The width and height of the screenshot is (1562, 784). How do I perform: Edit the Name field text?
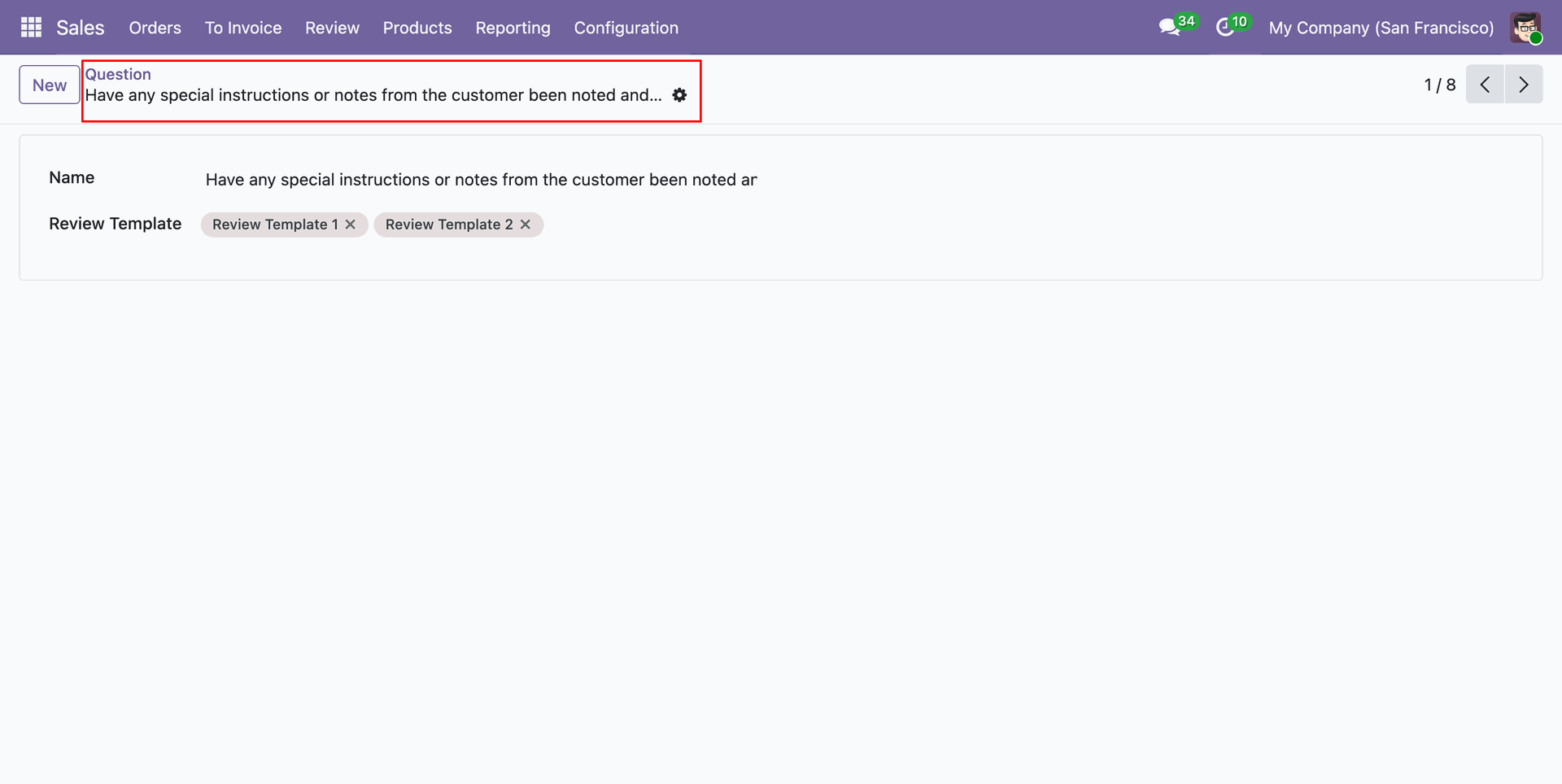[x=481, y=180]
